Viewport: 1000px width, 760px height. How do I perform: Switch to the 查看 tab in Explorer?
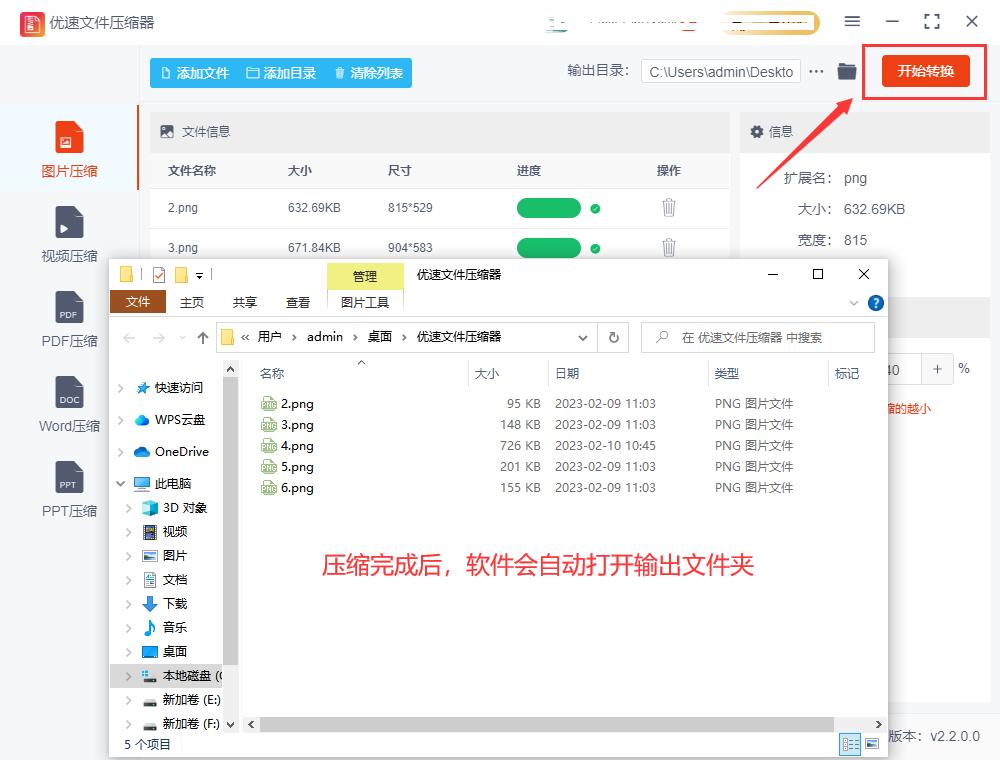pos(298,301)
